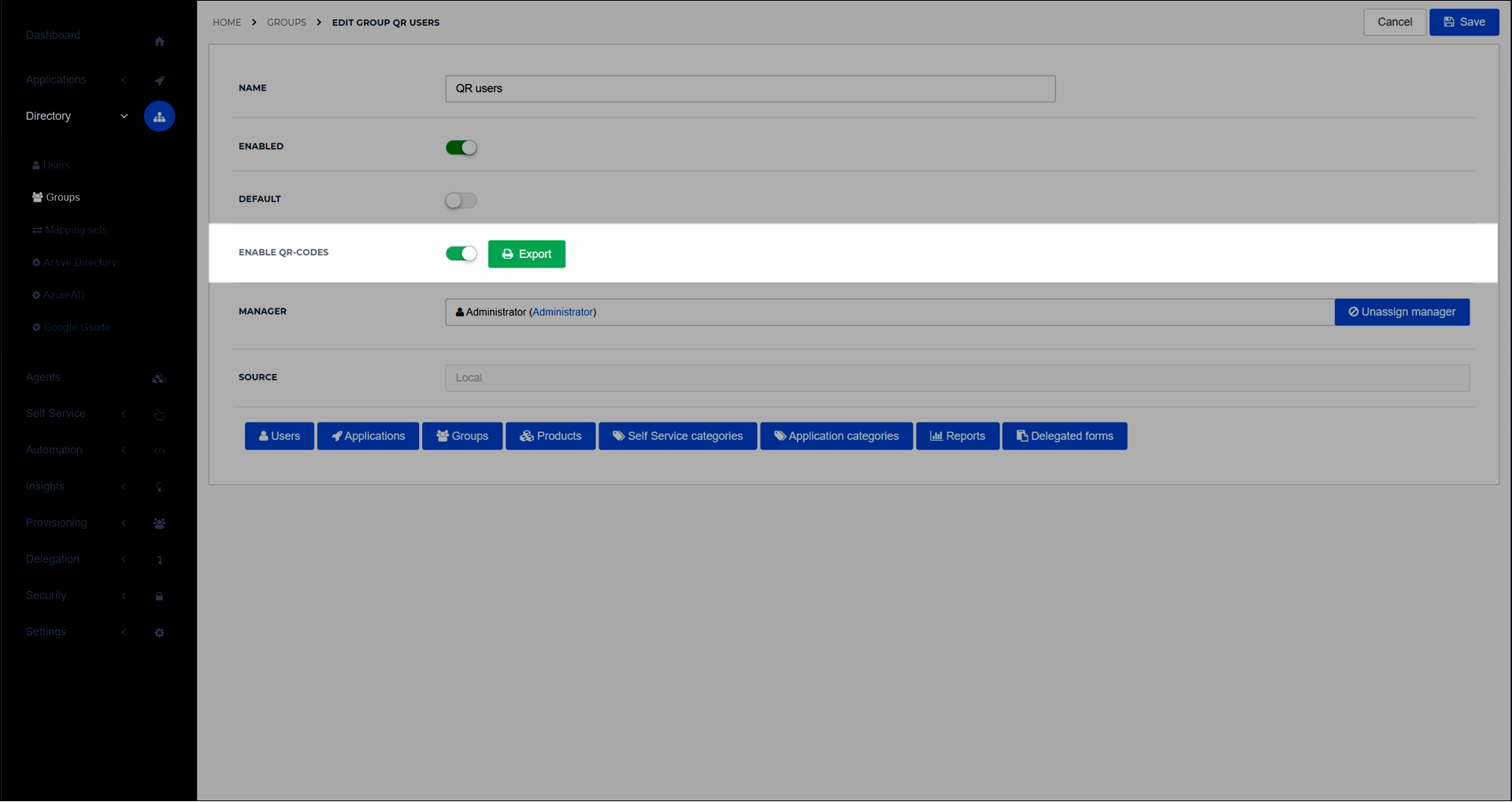Expand the Security menu chevron

pos(124,597)
